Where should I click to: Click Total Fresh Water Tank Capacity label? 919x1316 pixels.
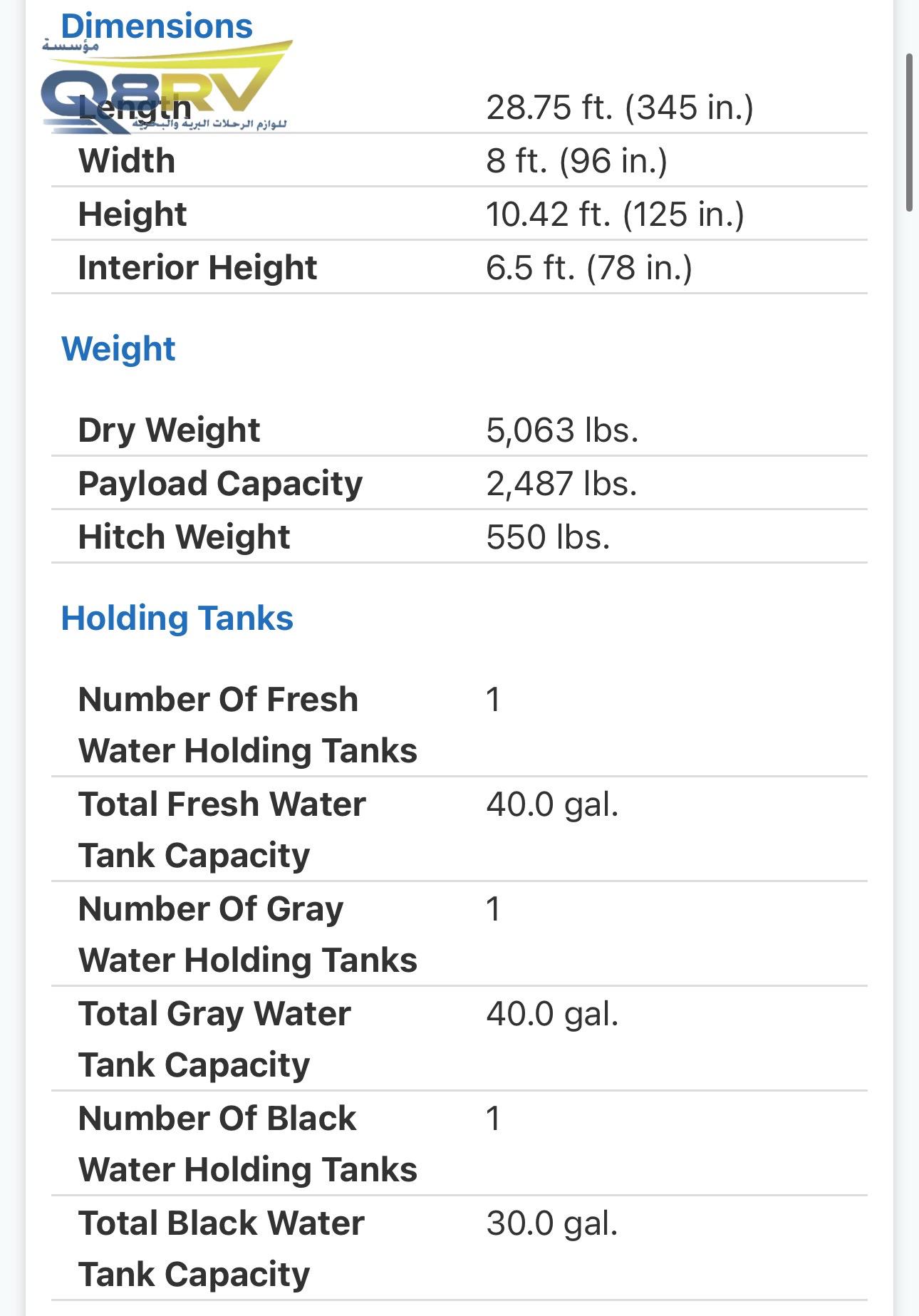tap(222, 829)
